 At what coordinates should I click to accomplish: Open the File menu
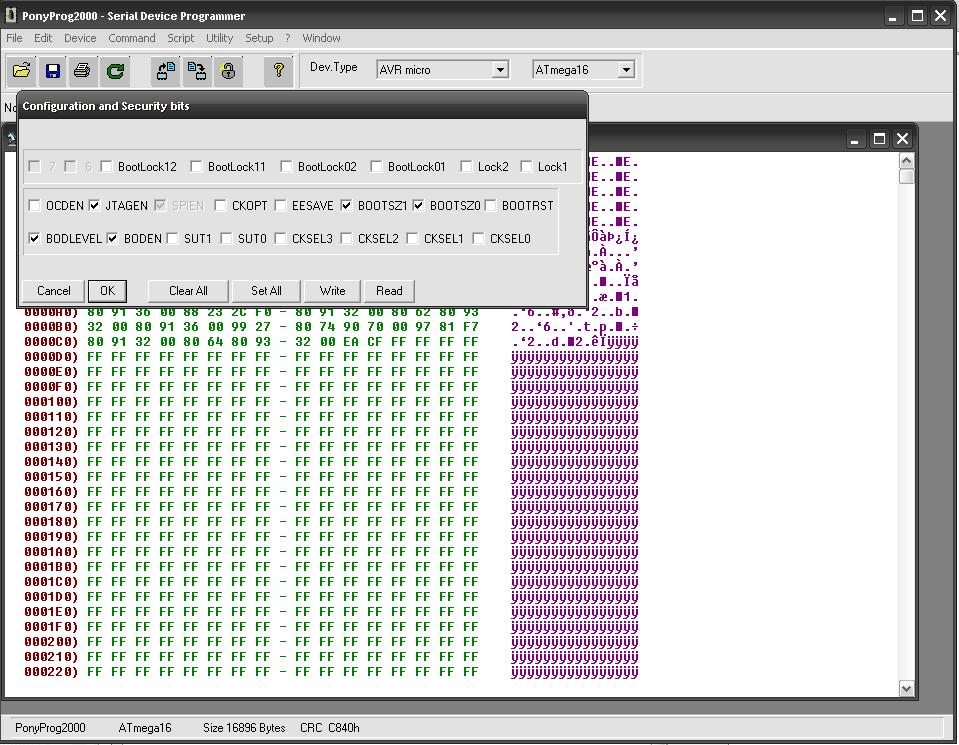click(x=14, y=38)
